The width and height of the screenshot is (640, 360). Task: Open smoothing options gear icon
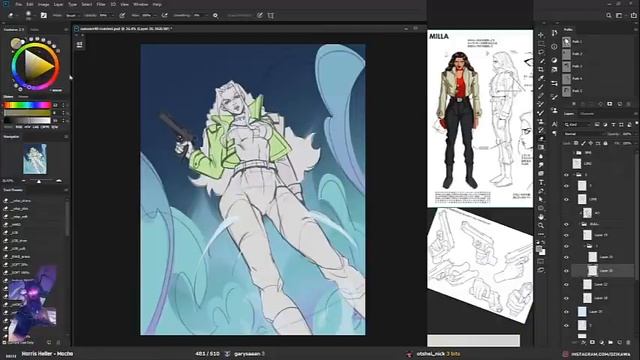coord(215,16)
